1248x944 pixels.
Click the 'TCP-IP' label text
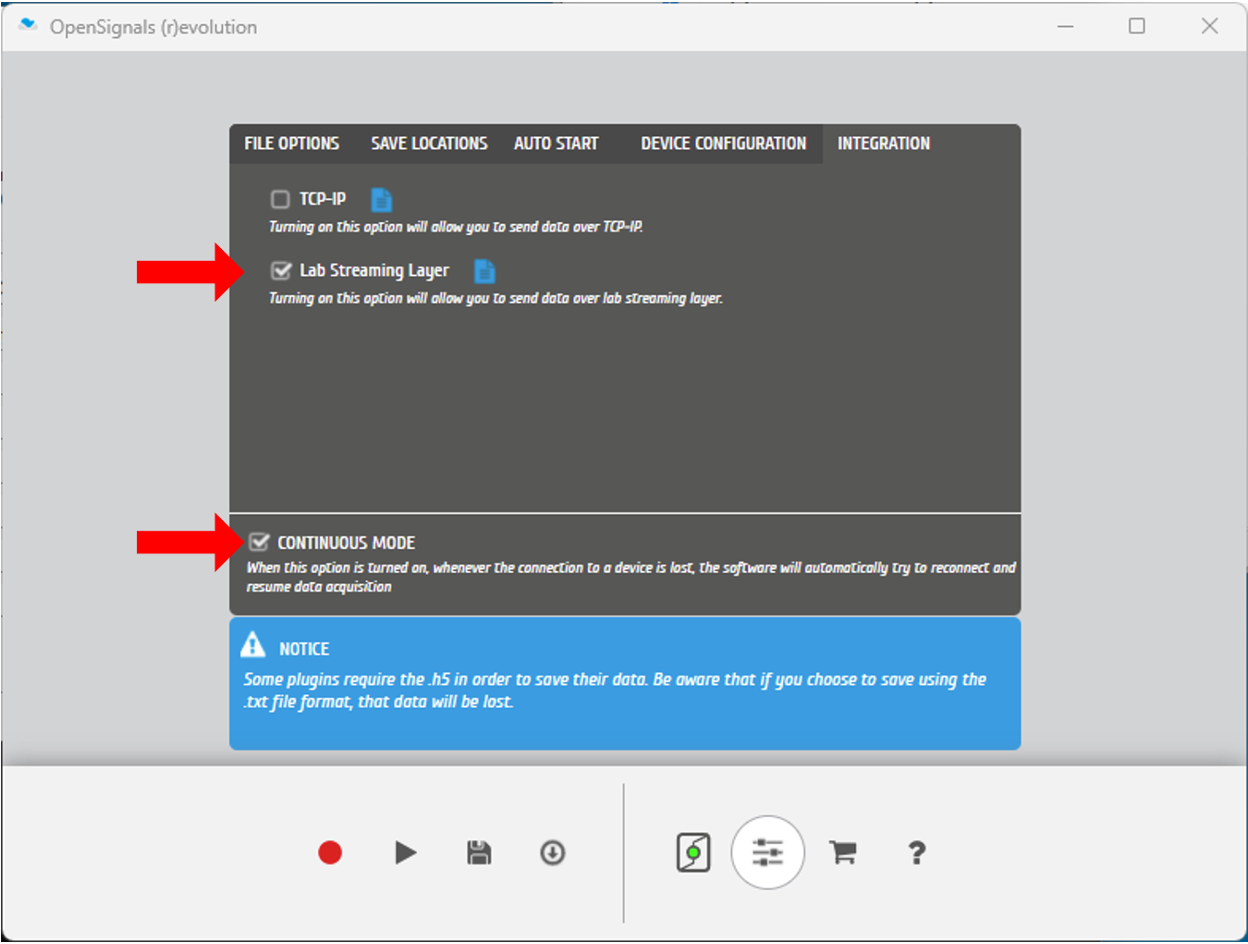(x=323, y=199)
